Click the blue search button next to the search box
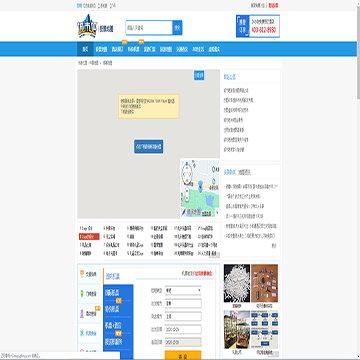Image resolution: width=360 pixels, height=360 pixels. pyautogui.click(x=177, y=28)
